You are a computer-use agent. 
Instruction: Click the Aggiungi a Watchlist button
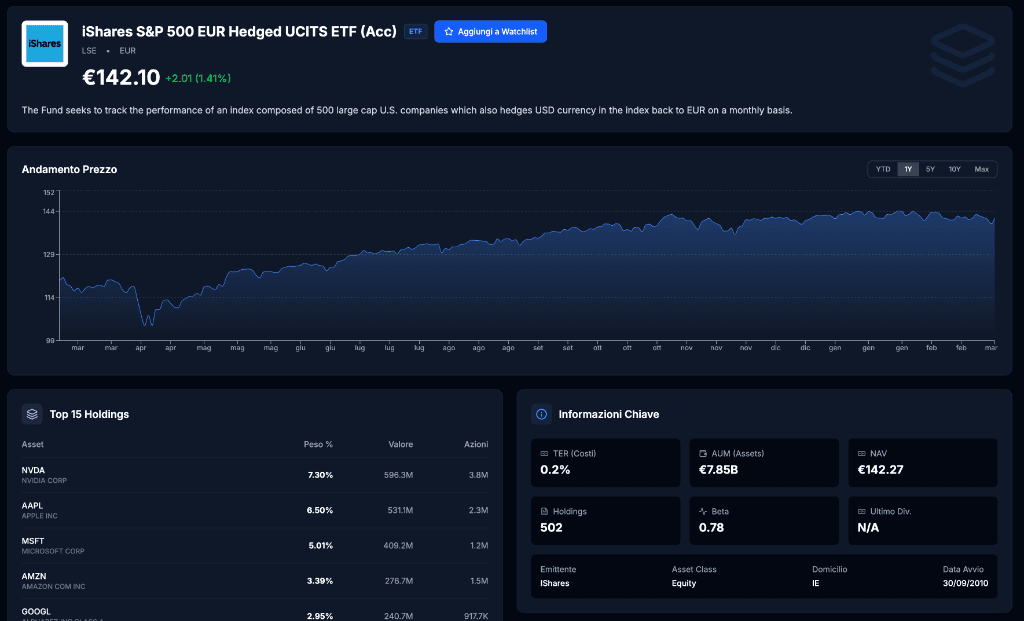tap(491, 31)
